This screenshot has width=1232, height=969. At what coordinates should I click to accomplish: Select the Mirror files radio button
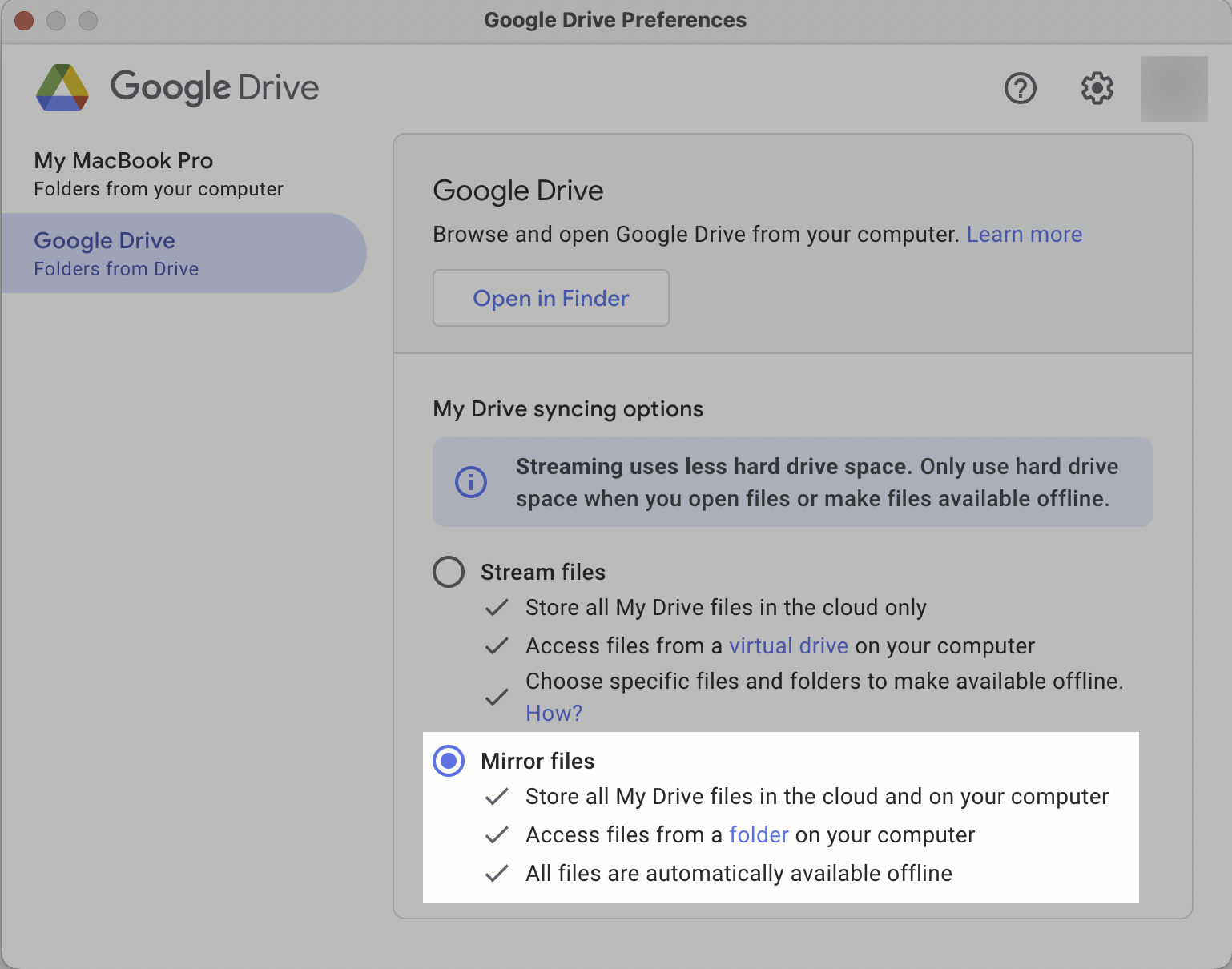[x=449, y=761]
